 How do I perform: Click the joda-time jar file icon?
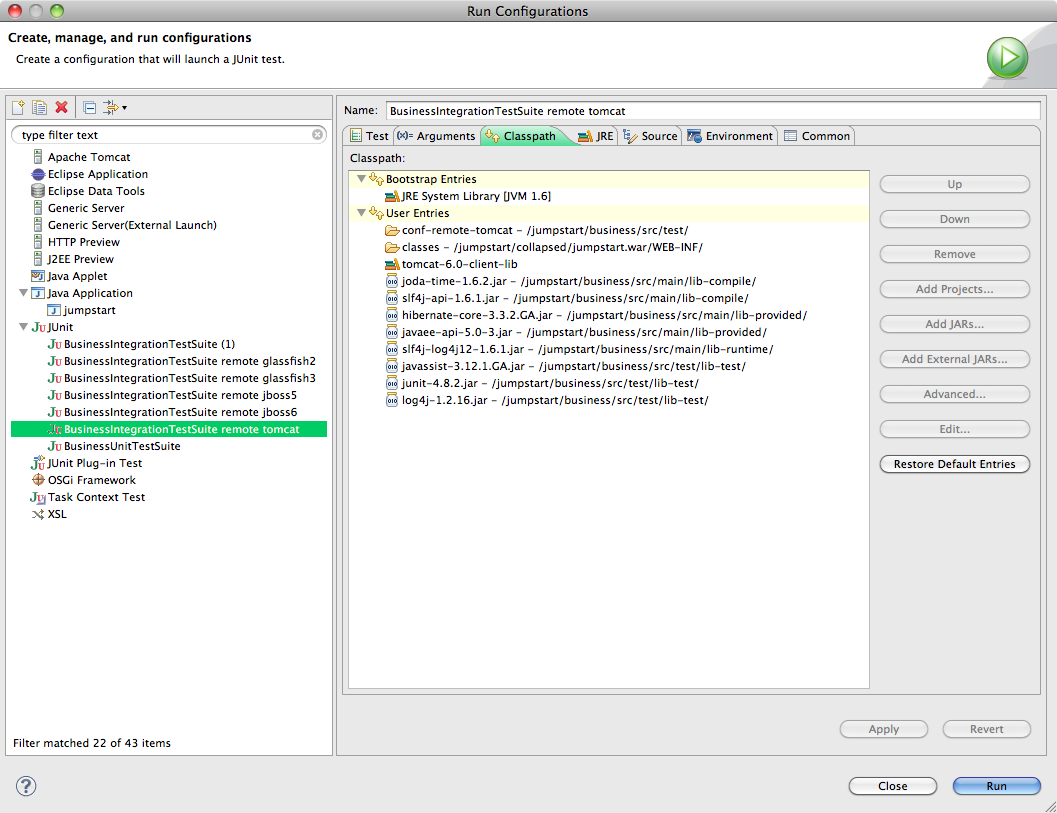point(392,281)
